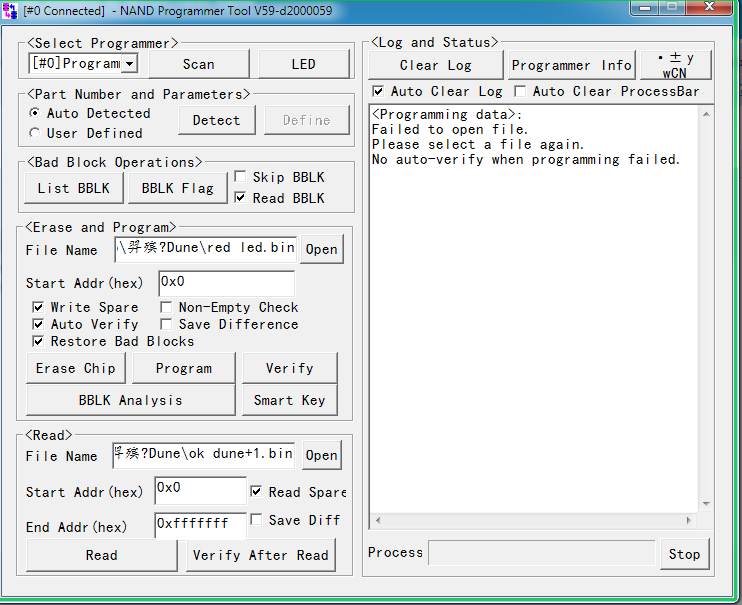Click the BBLK Analysis button
Screen dimensions: 742x605
click(130, 400)
